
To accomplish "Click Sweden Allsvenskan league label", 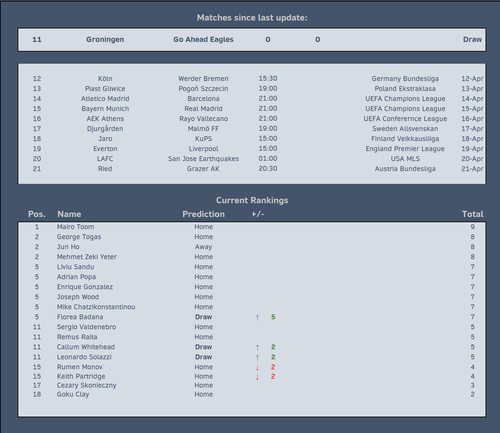I will click(x=405, y=129).
